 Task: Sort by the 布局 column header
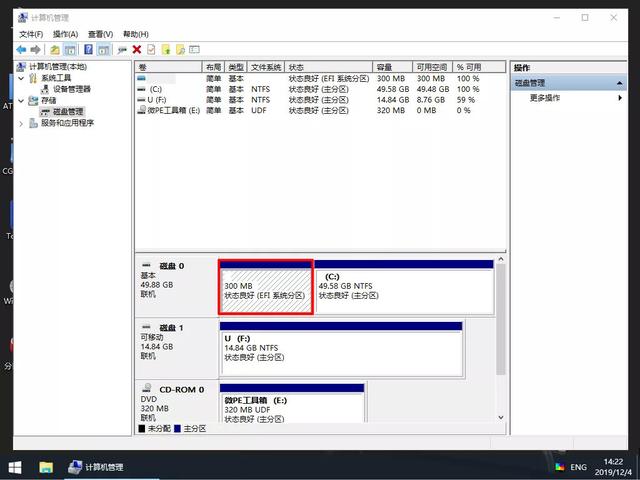(213, 67)
